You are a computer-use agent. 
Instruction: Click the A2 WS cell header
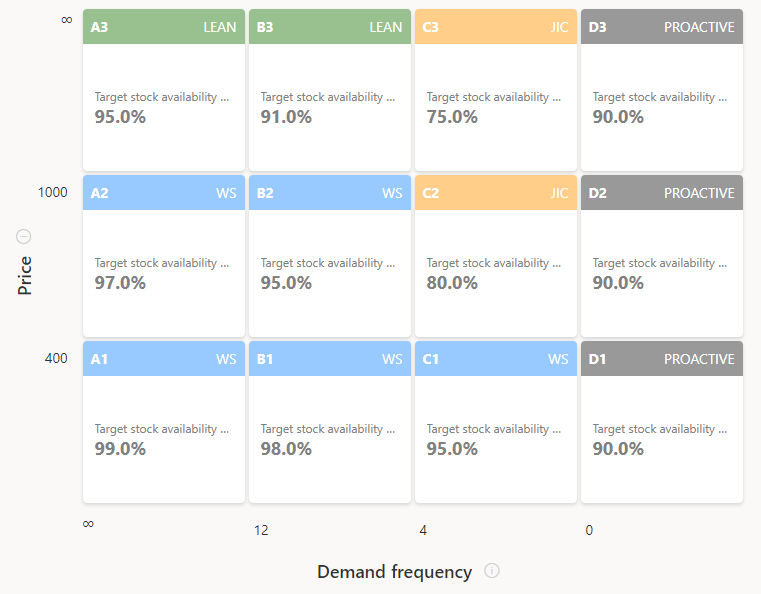tap(164, 193)
